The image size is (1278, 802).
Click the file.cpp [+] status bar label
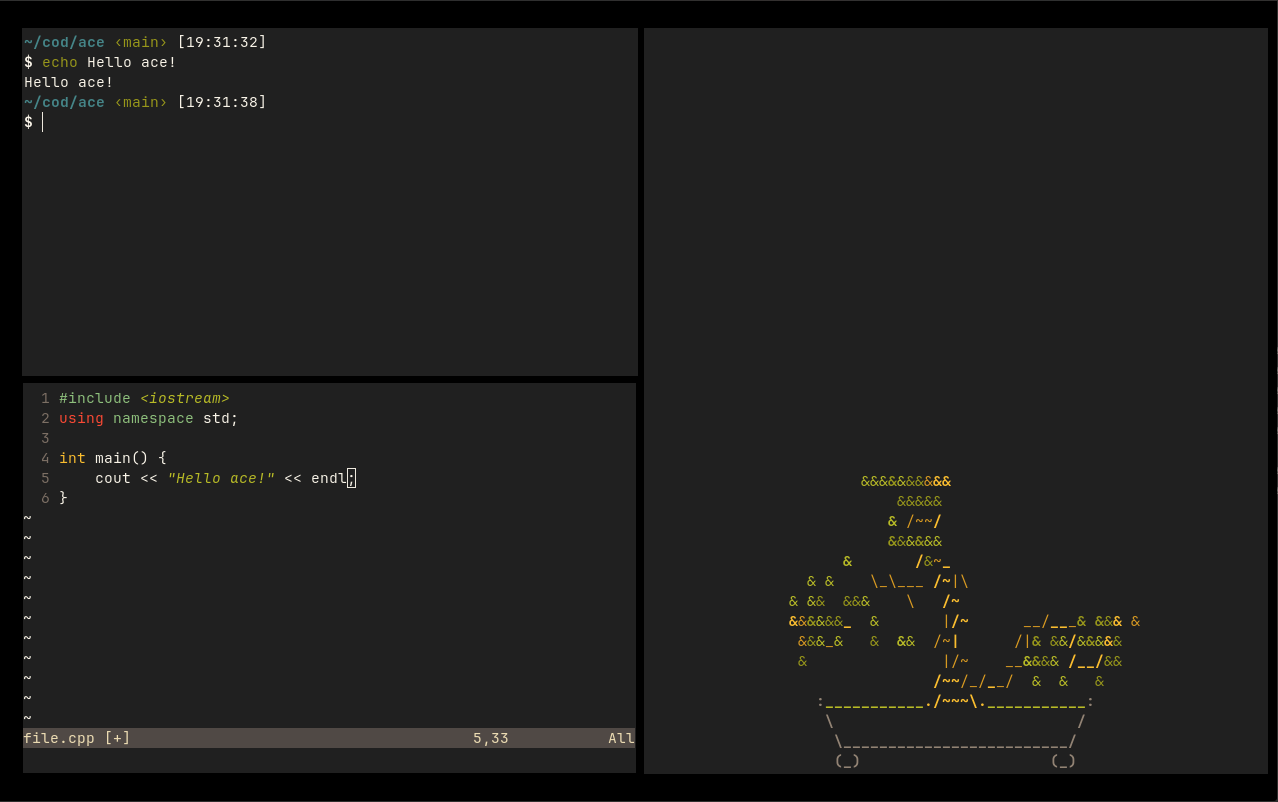coord(77,738)
